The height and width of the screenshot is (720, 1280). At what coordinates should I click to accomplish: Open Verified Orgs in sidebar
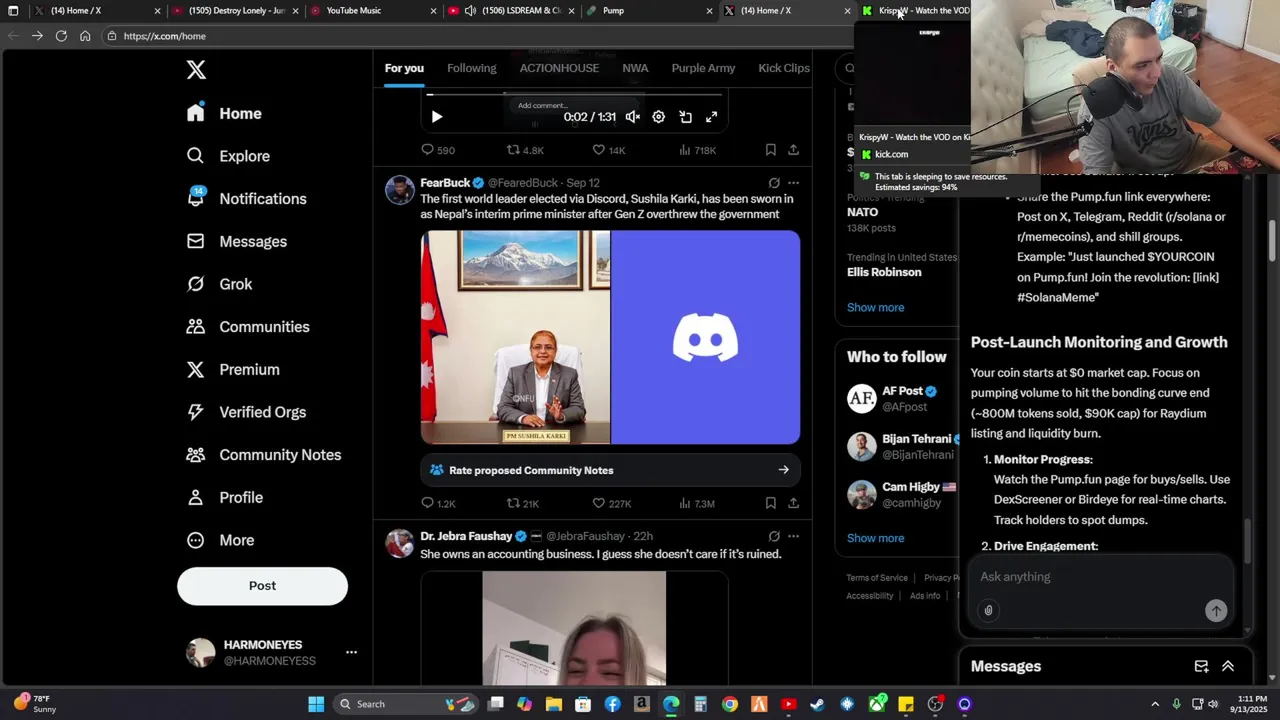tap(246, 412)
